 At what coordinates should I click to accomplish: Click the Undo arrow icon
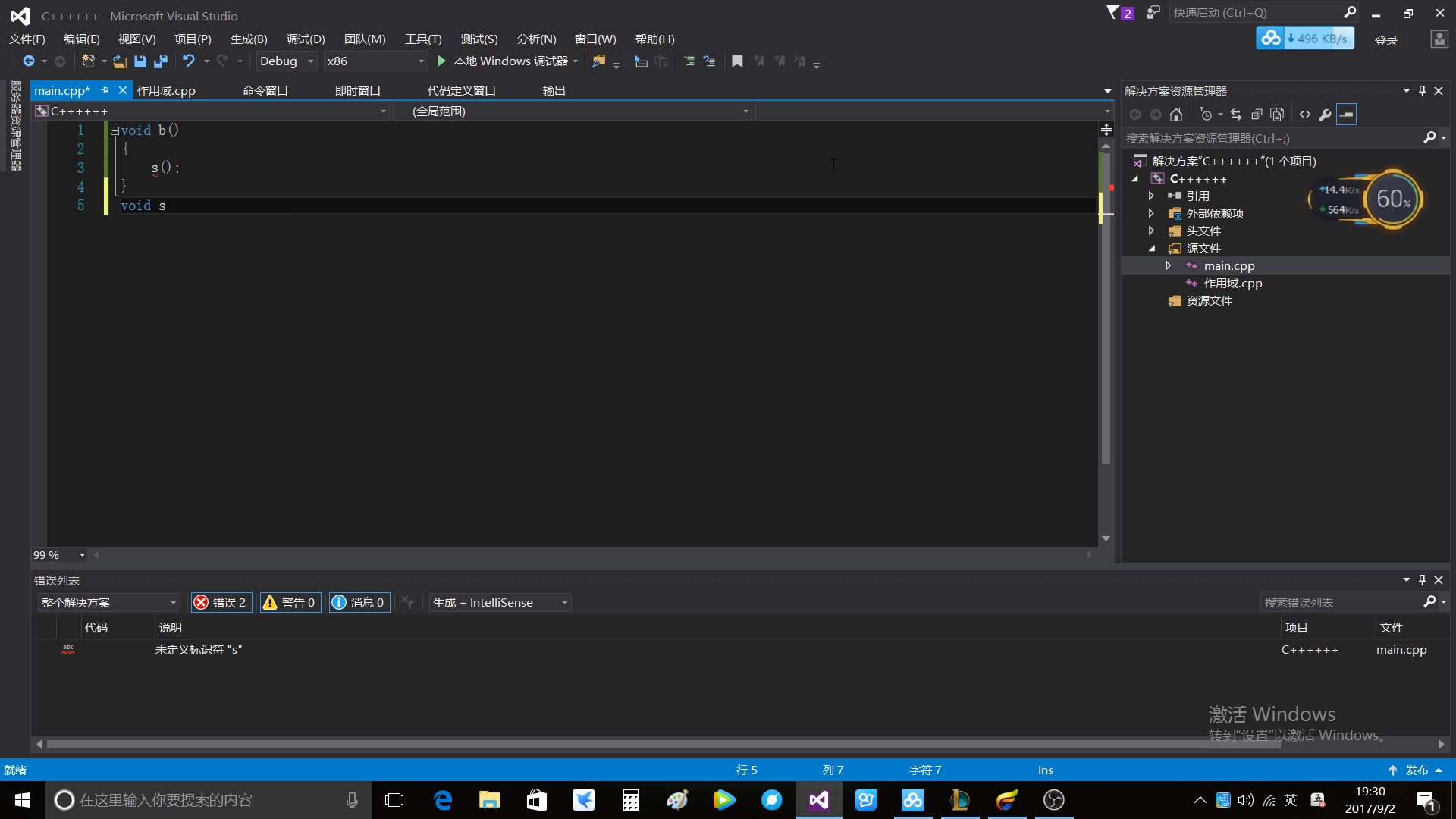pos(188,61)
